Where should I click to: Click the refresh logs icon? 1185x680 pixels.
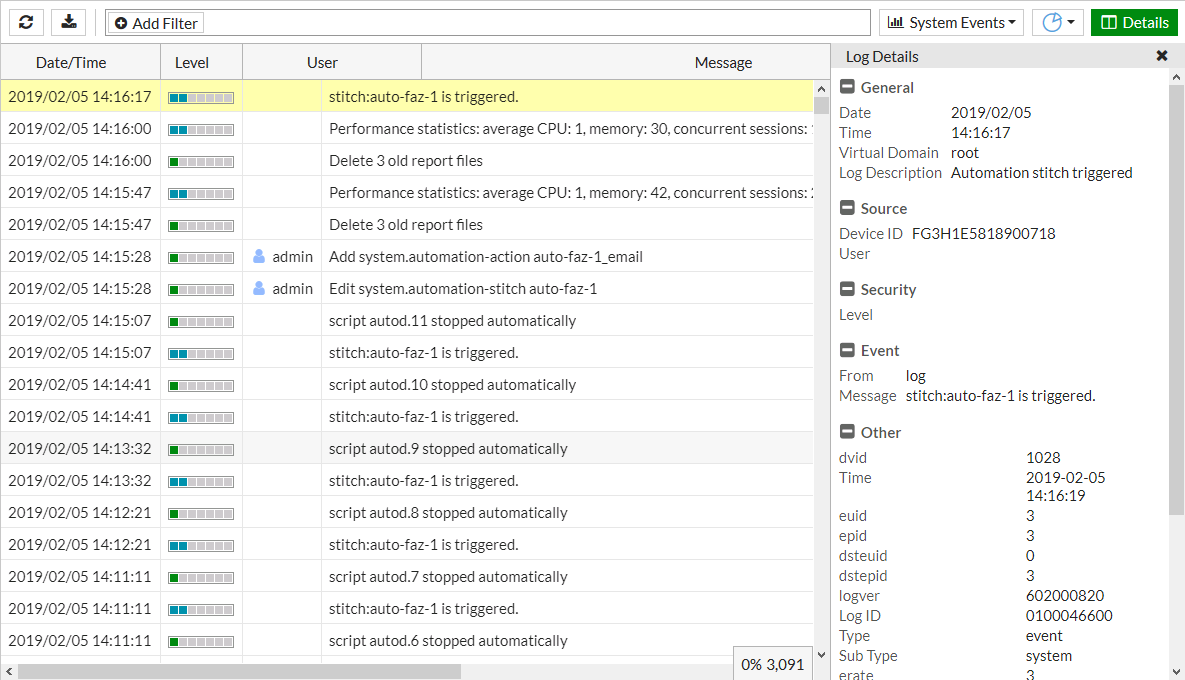pyautogui.click(x=25, y=22)
